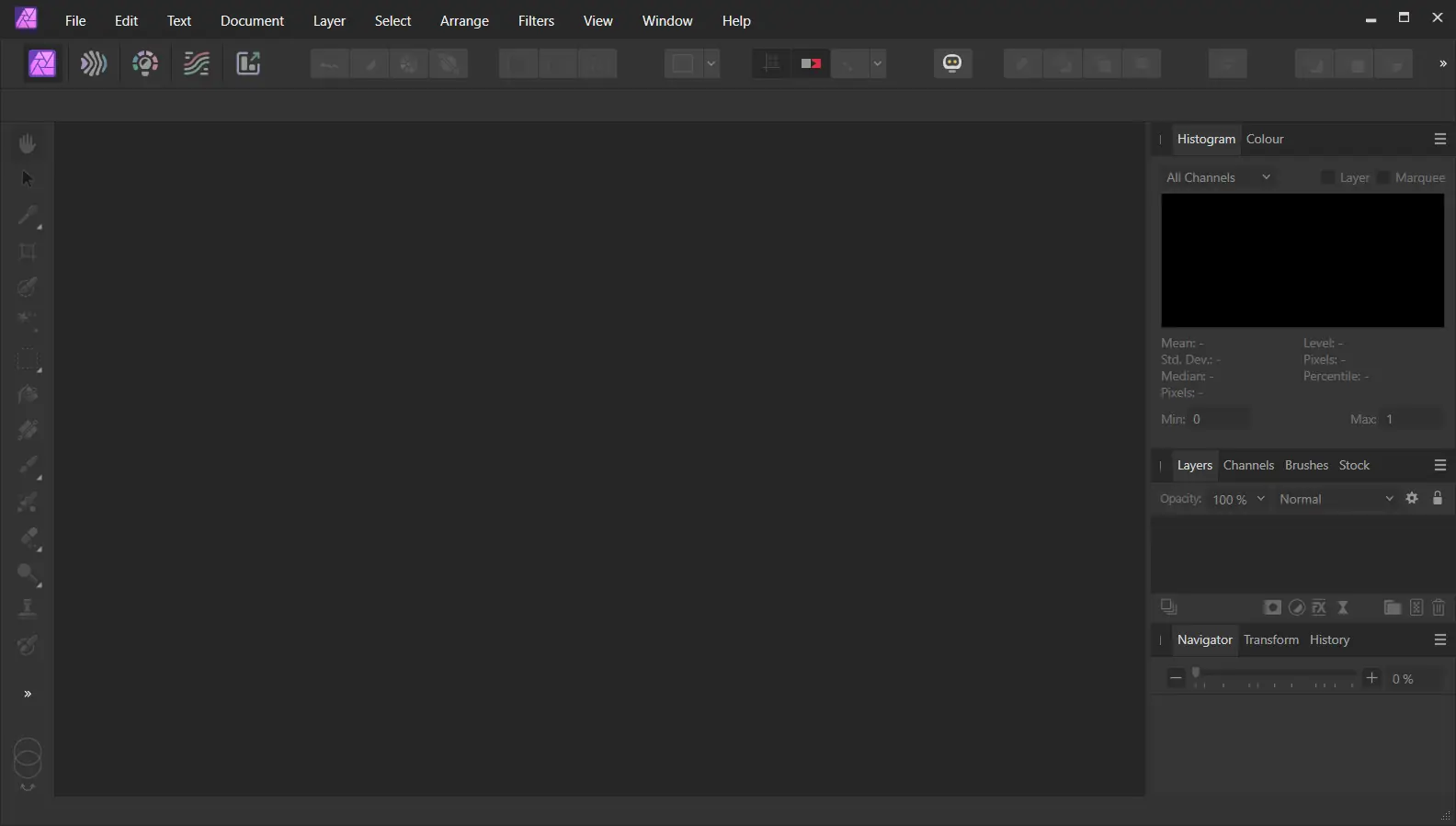Click the Navigator zoom out minus button
This screenshot has height=826, width=1456.
pos(1176,678)
